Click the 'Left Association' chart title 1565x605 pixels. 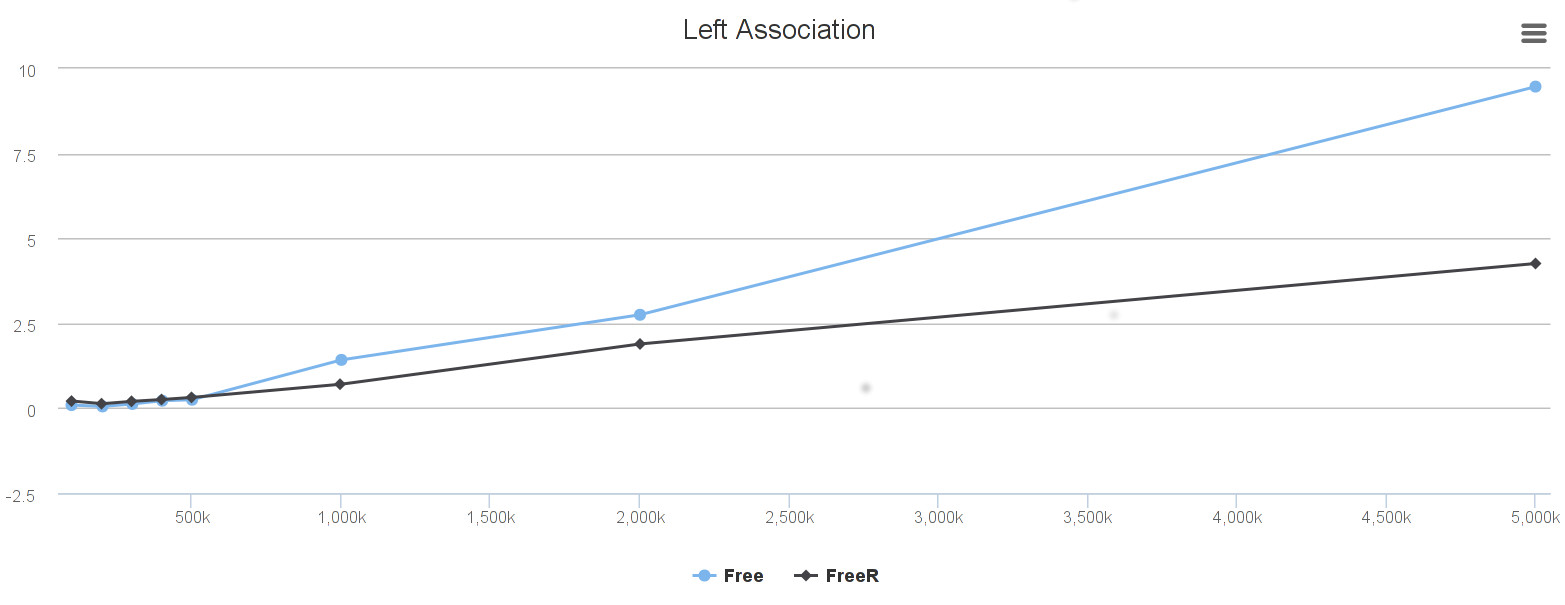pyautogui.click(x=779, y=30)
